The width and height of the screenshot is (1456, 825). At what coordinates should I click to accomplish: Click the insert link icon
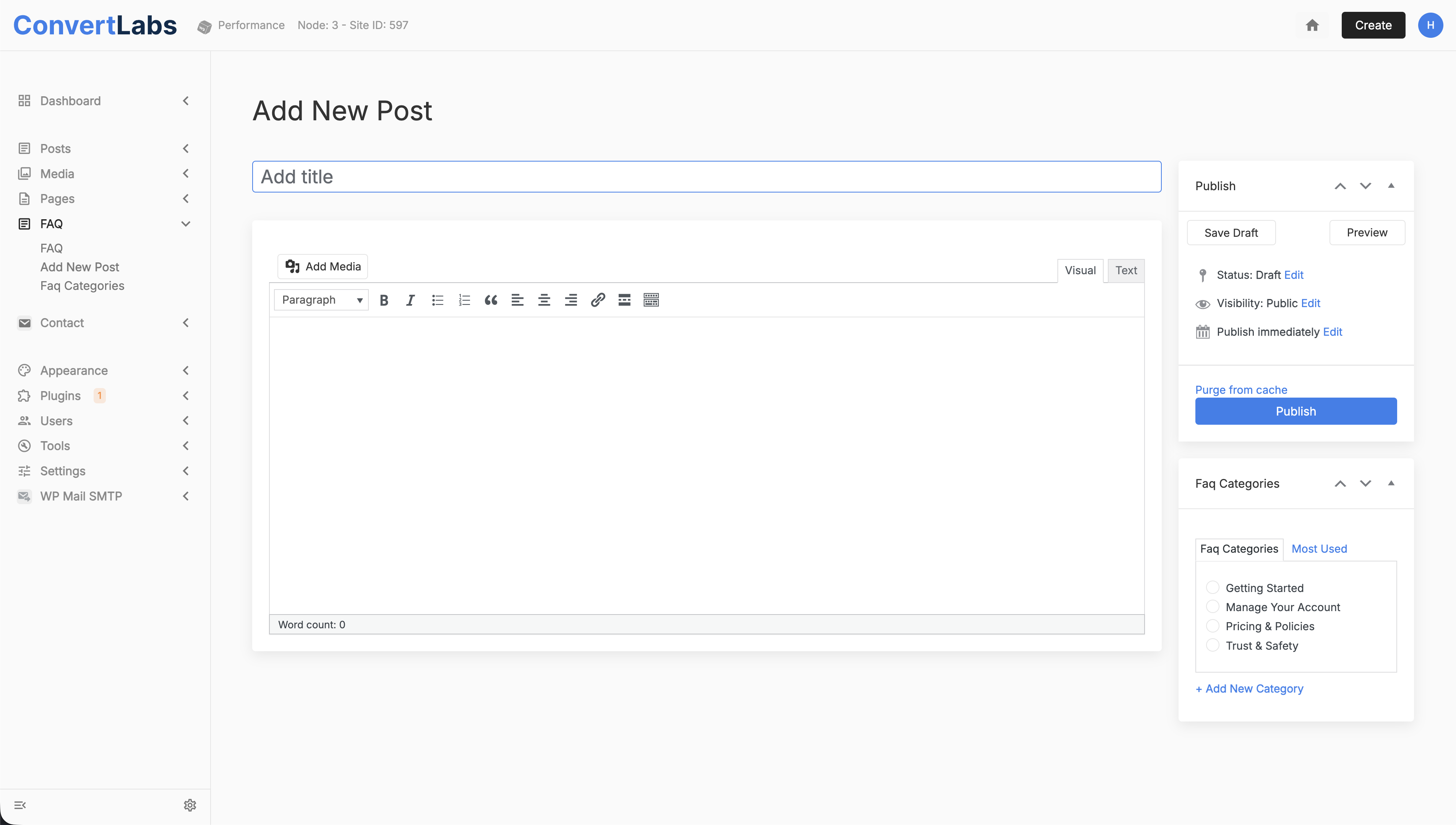tap(597, 300)
